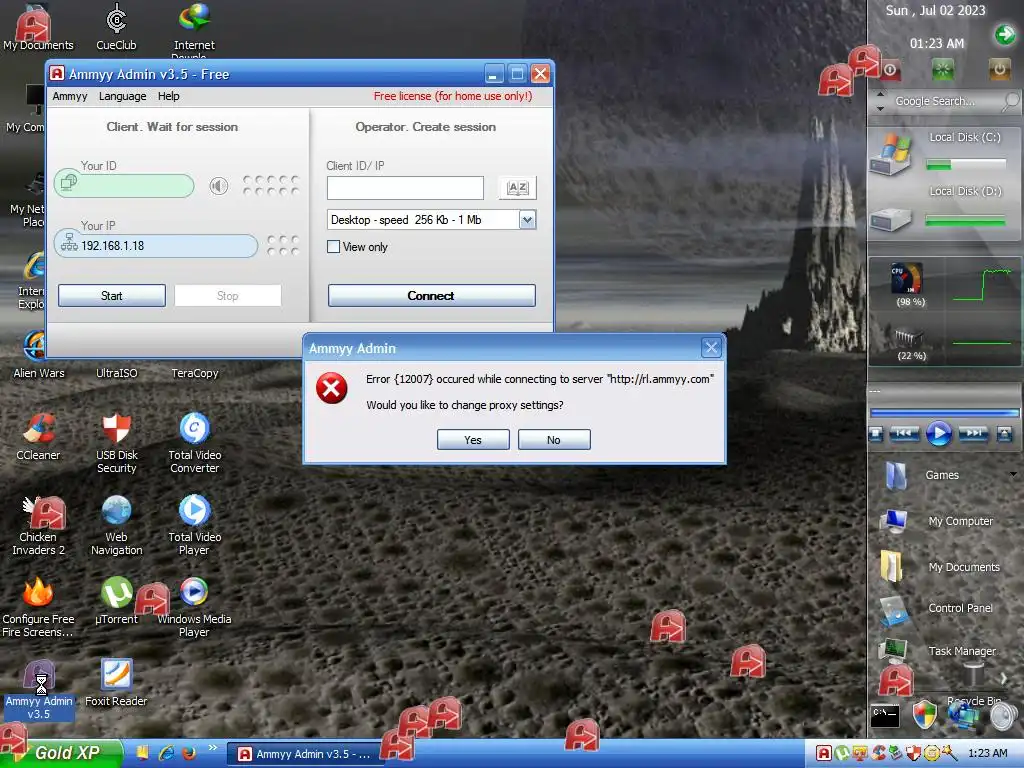Open Configure Free Fire Screensaver icon
Viewport: 1024px width, 768px height.
pyautogui.click(x=38, y=607)
